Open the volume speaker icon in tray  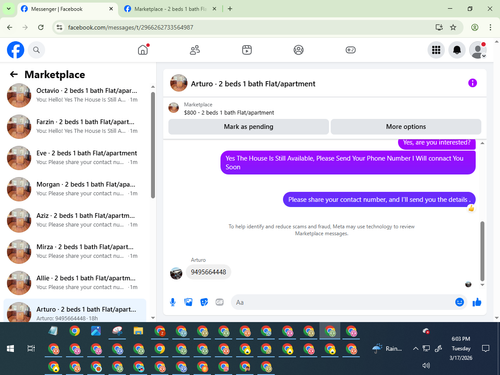click(426, 366)
